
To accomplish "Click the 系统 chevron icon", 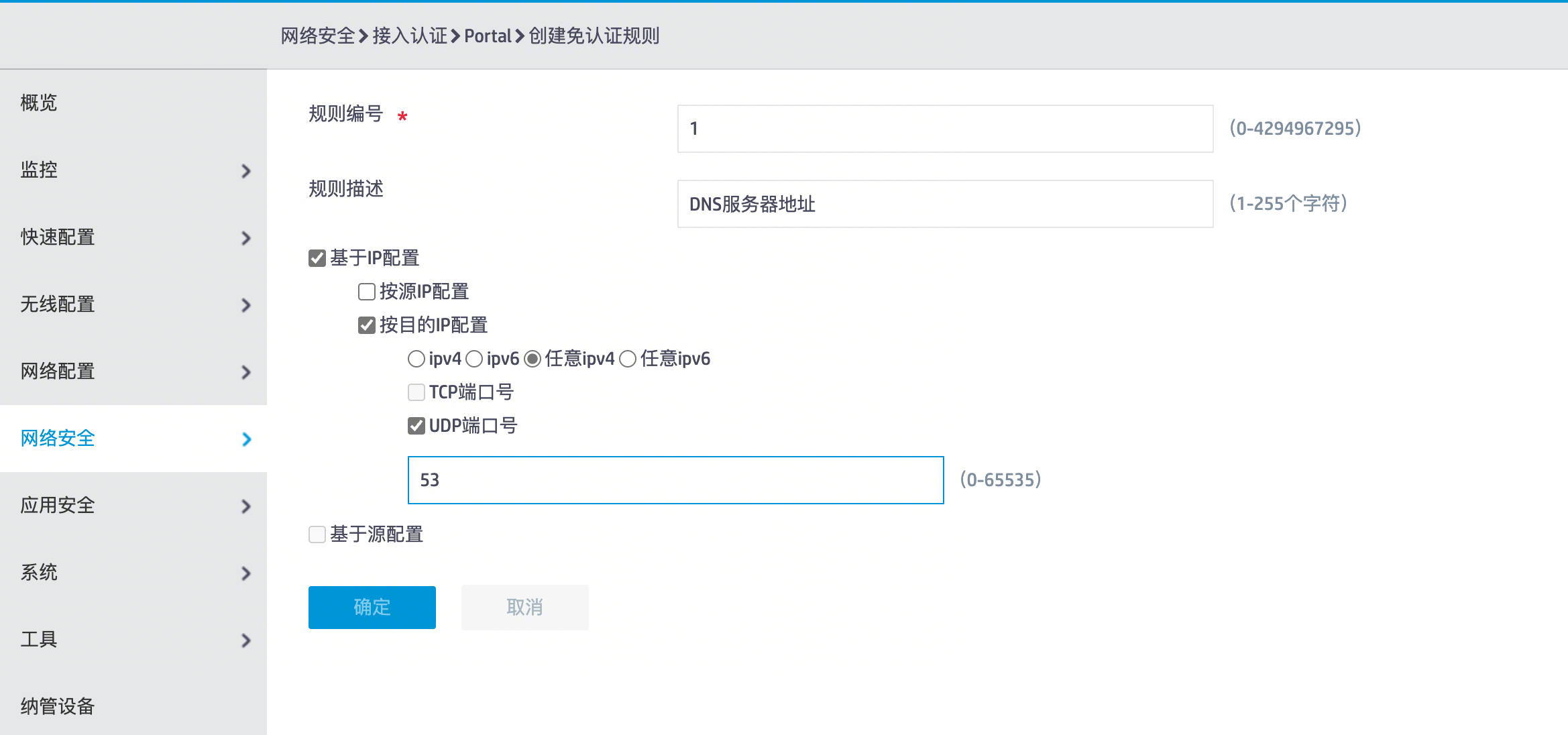I will pyautogui.click(x=246, y=573).
